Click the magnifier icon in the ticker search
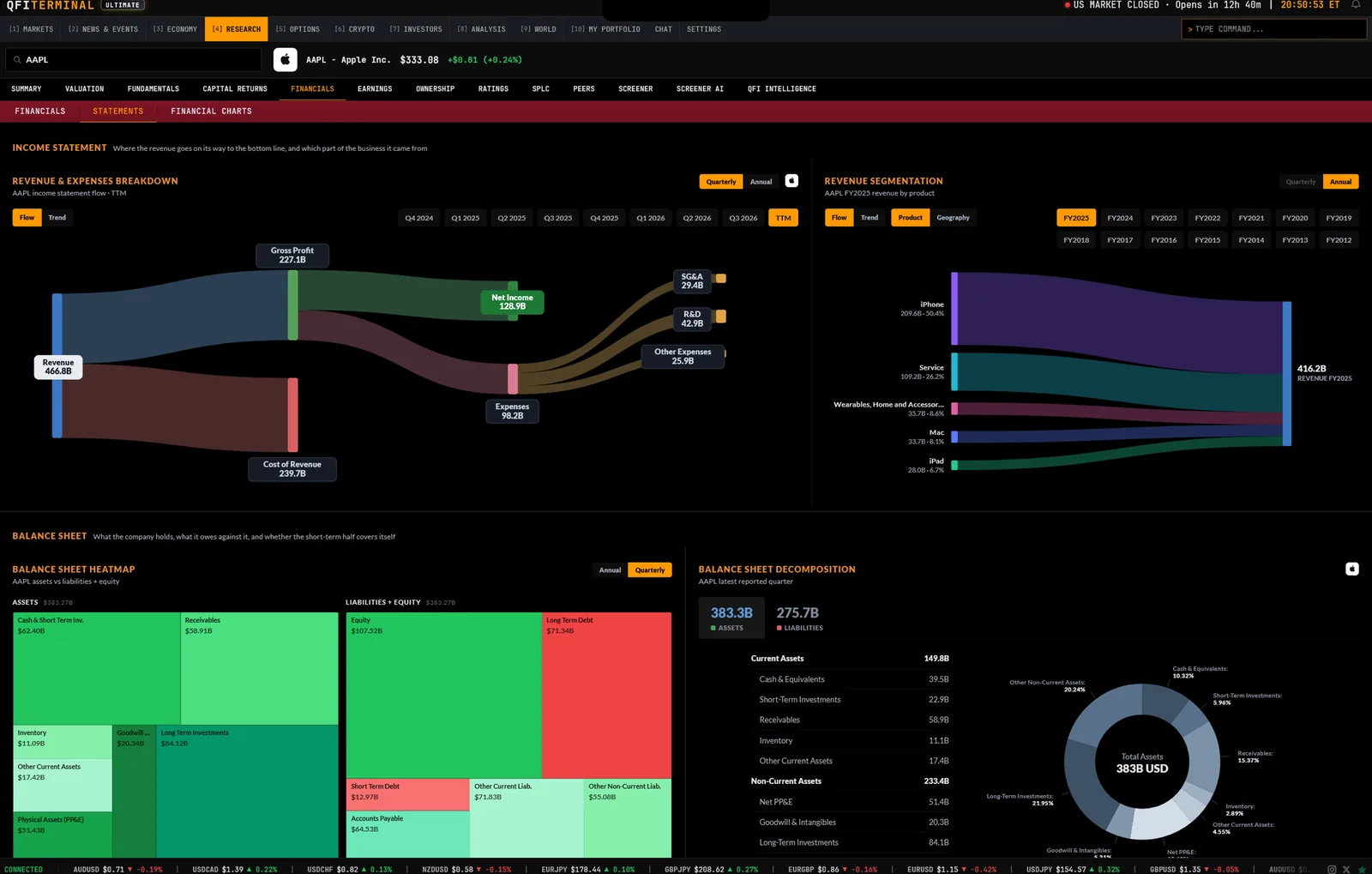 click(x=17, y=60)
